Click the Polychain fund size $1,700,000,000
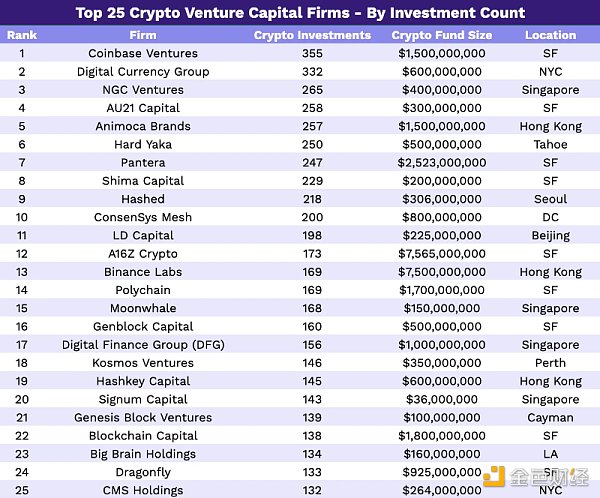The image size is (600, 498). (442, 290)
